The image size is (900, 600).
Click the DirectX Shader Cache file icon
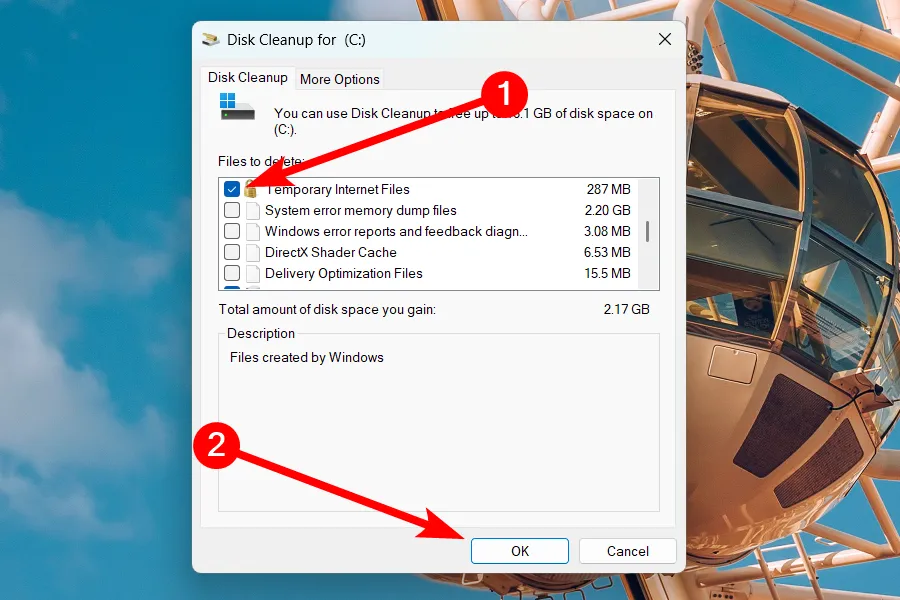(252, 253)
